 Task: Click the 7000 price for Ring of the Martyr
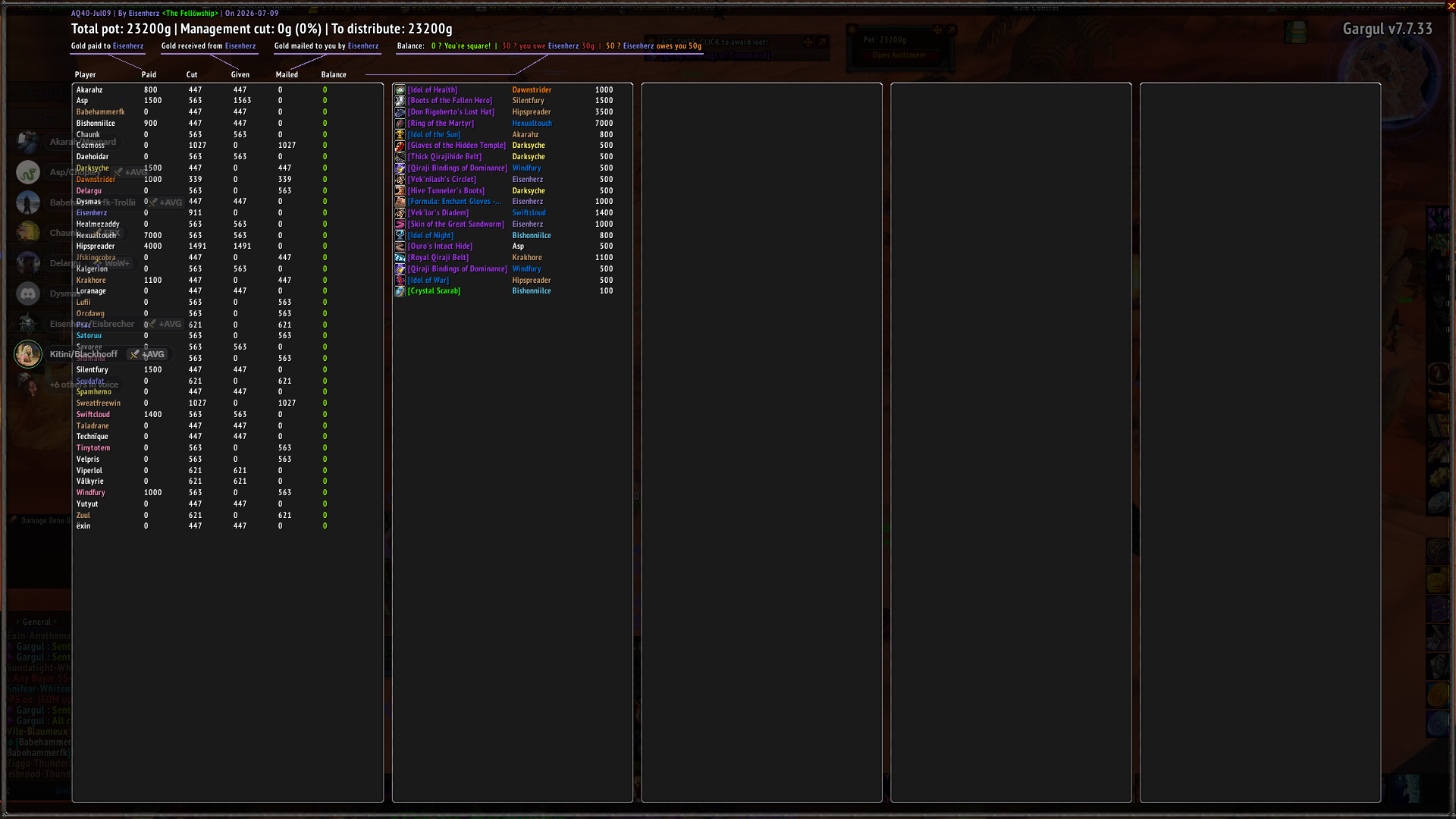tap(604, 124)
